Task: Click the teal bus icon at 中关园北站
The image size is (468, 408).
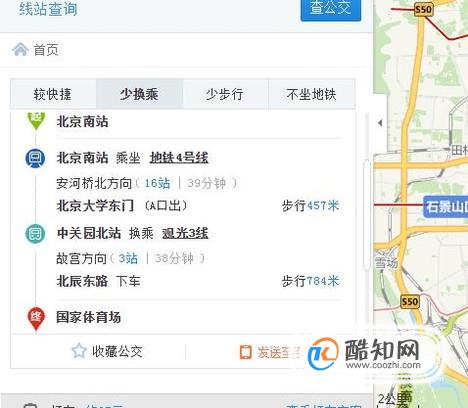Action: [35, 233]
